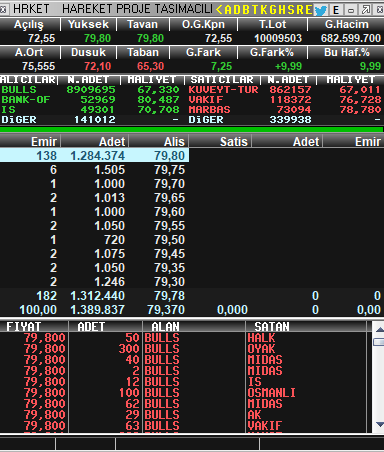
Task: Click the Twitter bird icon
Action: click(321, 10)
